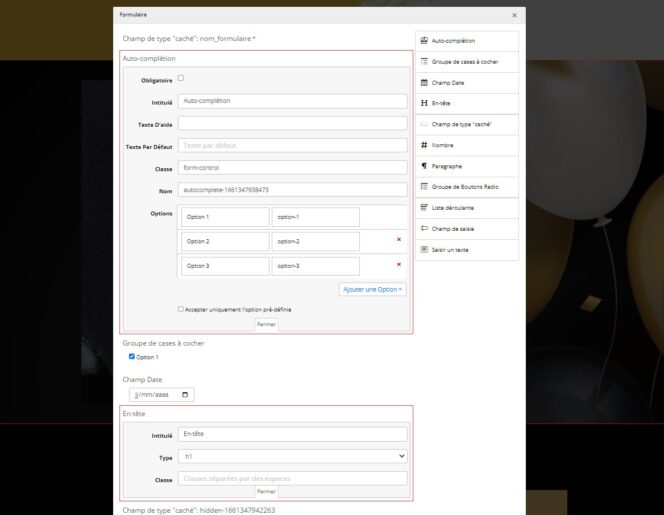Click the Champ Date calendar icon in sidebar
664x515 pixels.
pos(424,83)
